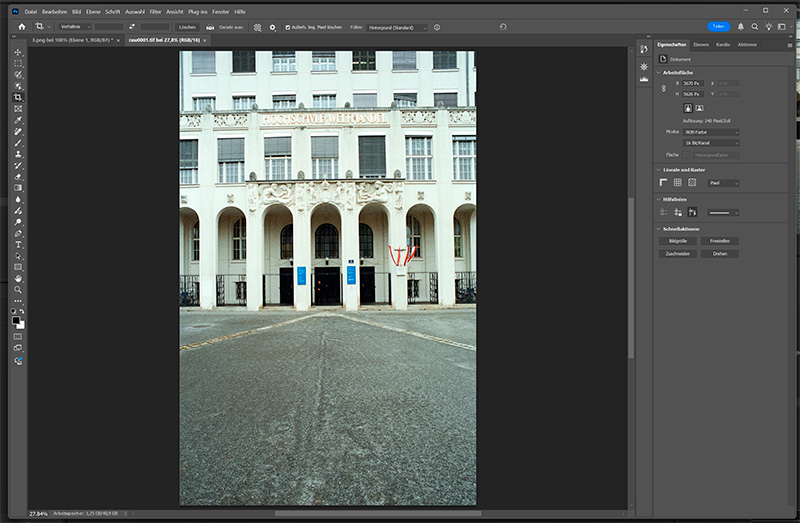This screenshot has width=800, height=523.
Task: Collapse the Arbeitsfläche section
Action: (x=659, y=72)
